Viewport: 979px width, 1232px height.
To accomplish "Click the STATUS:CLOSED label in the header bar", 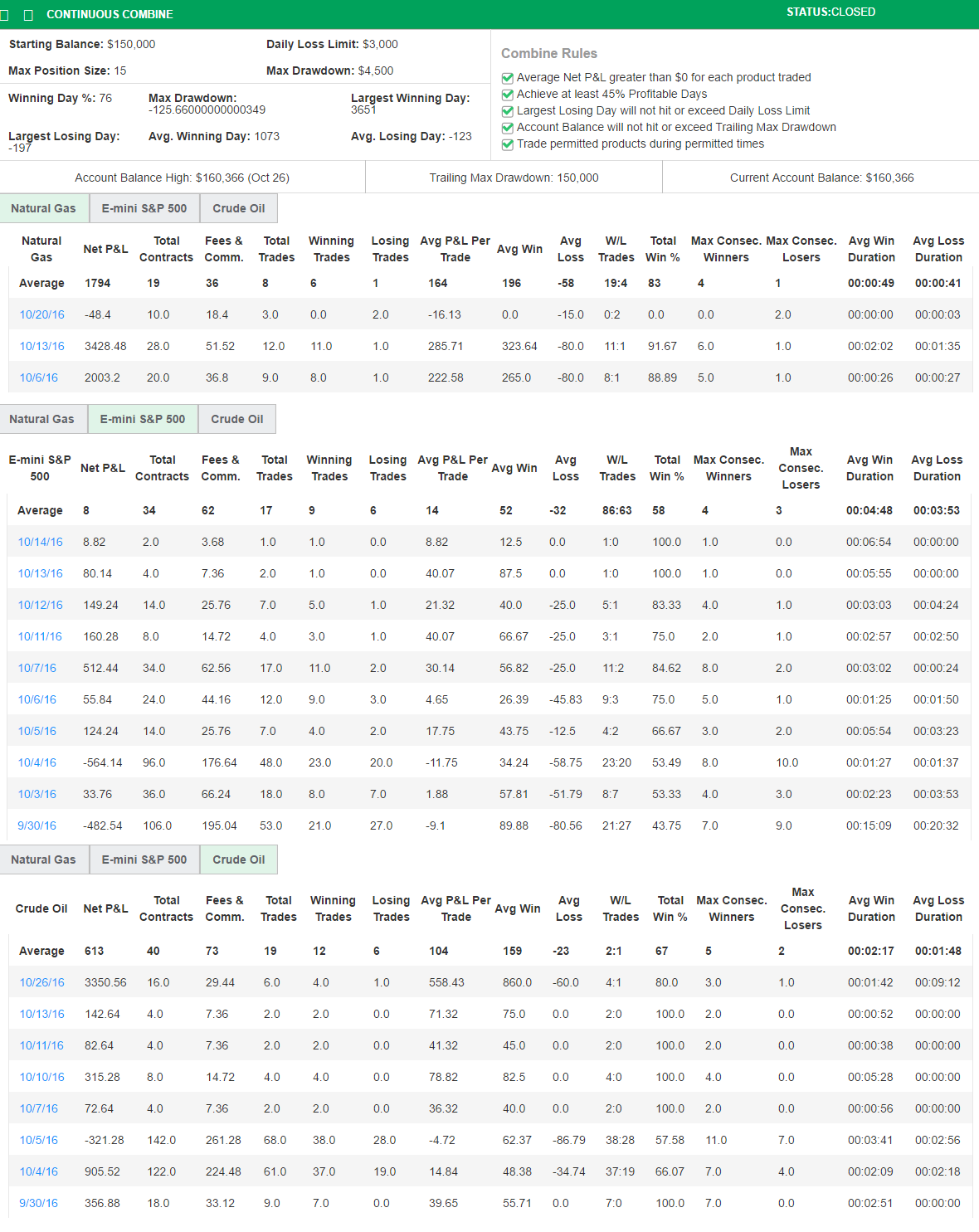I will point(830,12).
